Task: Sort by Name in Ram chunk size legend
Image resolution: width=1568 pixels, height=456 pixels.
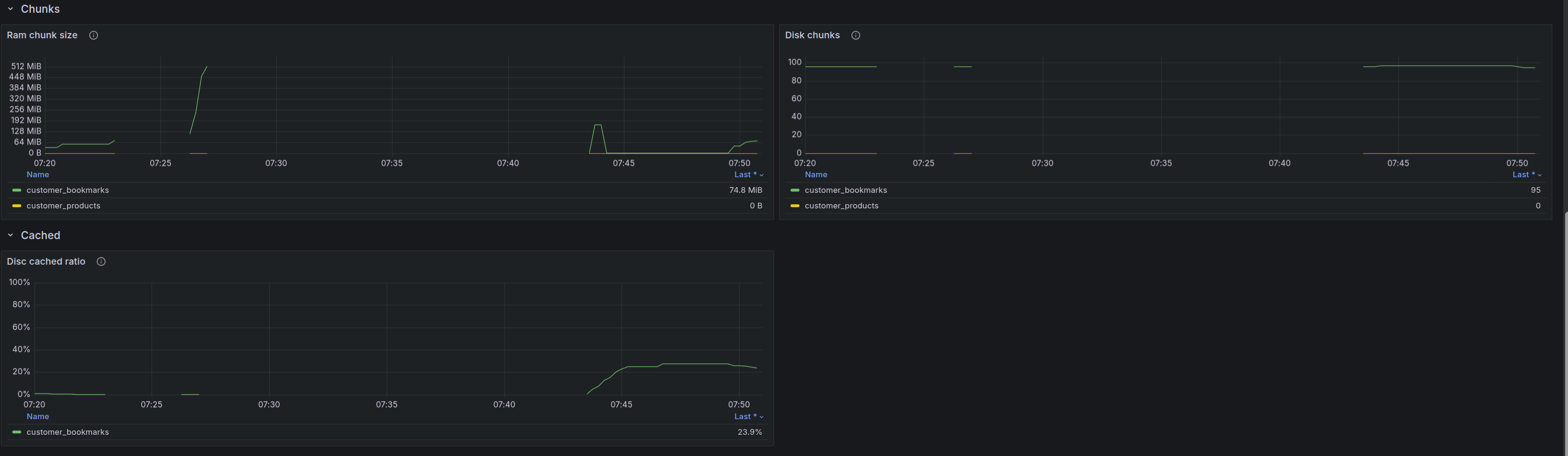Action: point(38,175)
